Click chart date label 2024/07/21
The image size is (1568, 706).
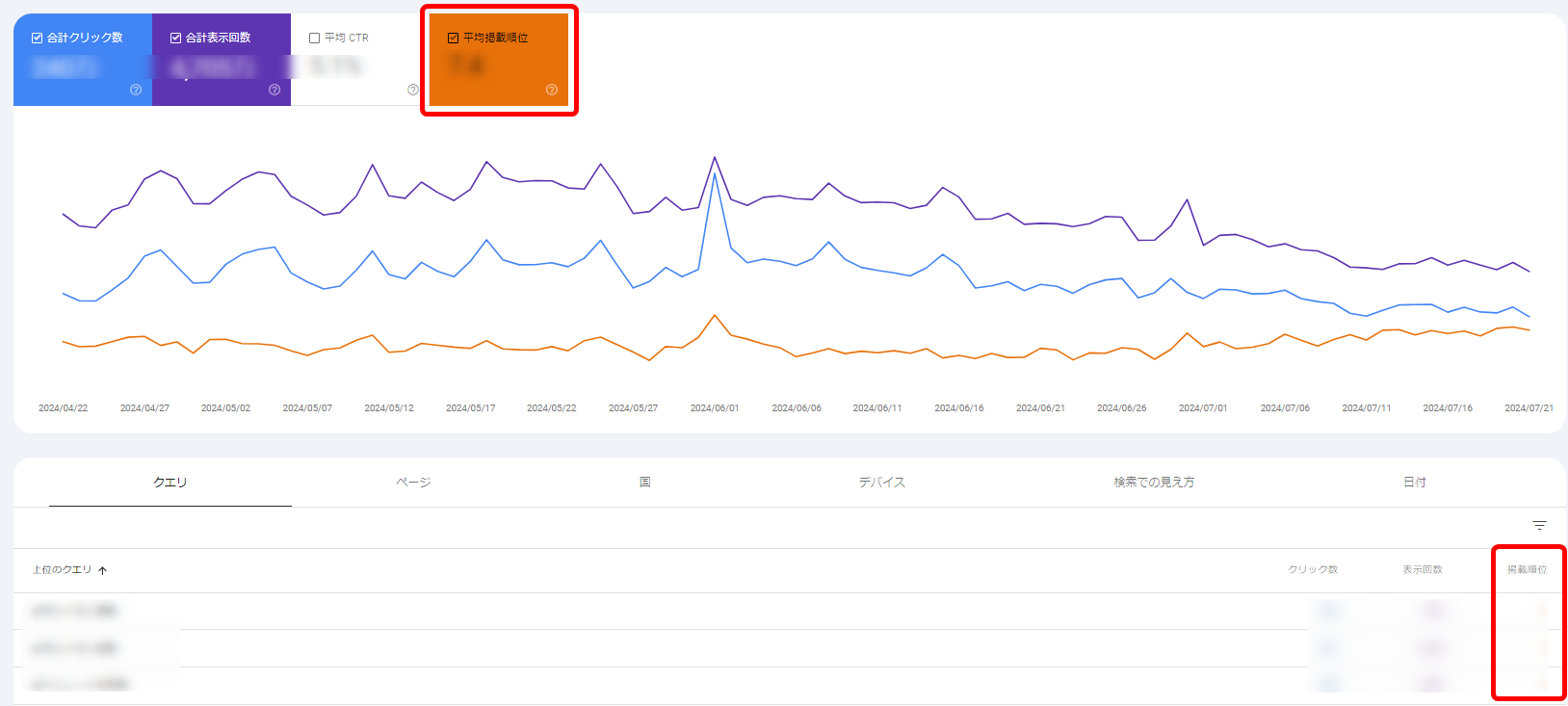[1529, 408]
